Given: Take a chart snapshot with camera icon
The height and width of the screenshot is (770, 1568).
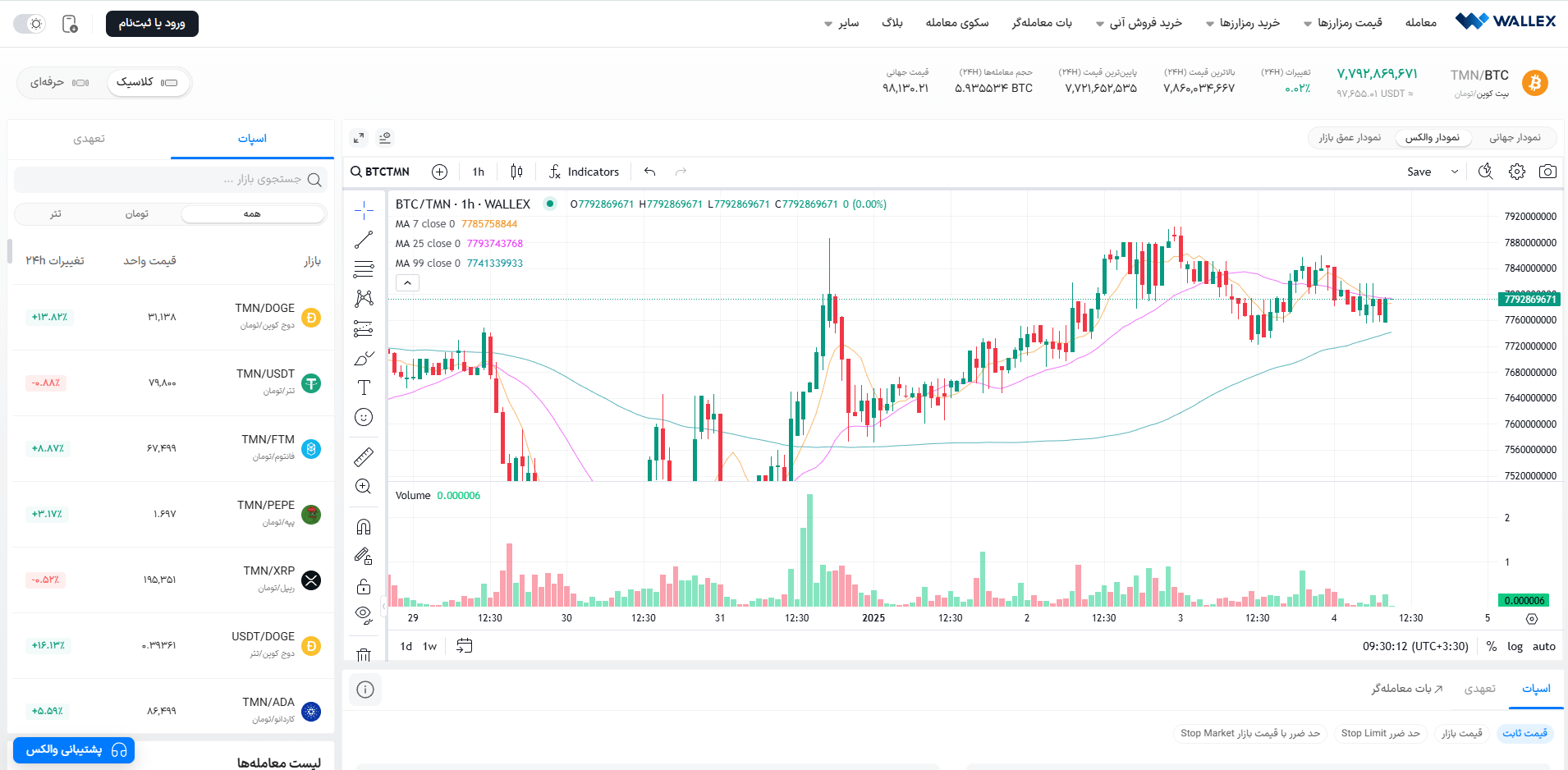Looking at the screenshot, I should tap(1547, 172).
